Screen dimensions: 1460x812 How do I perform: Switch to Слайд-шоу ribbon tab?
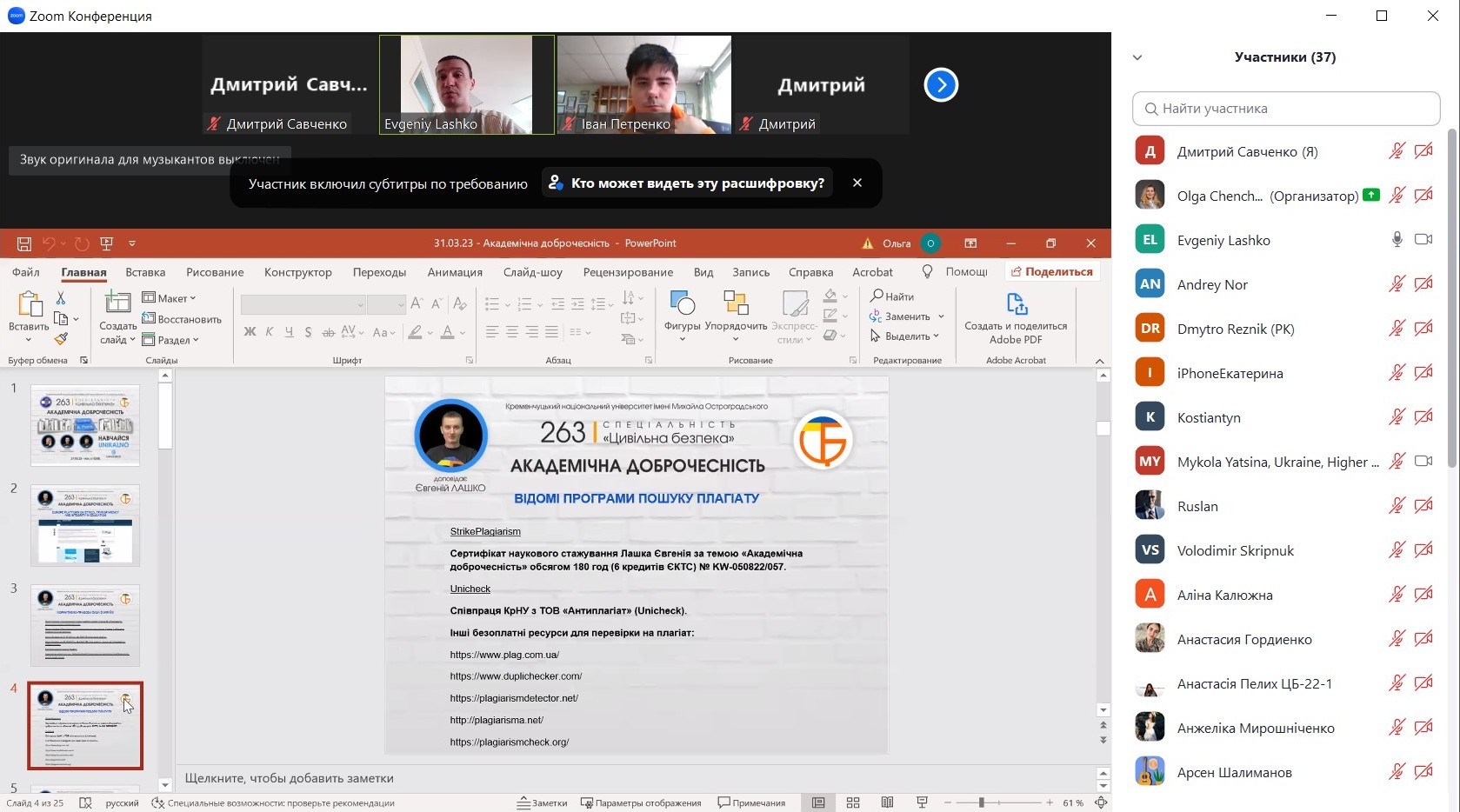click(533, 272)
